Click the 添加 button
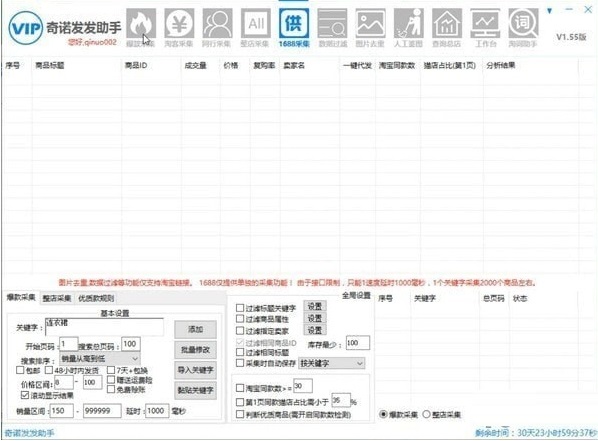598x441 pixels. coord(195,329)
